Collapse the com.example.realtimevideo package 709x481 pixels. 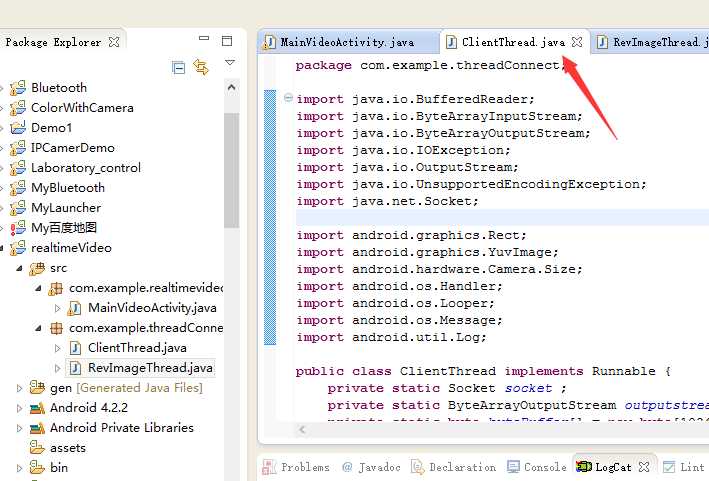coord(38,288)
